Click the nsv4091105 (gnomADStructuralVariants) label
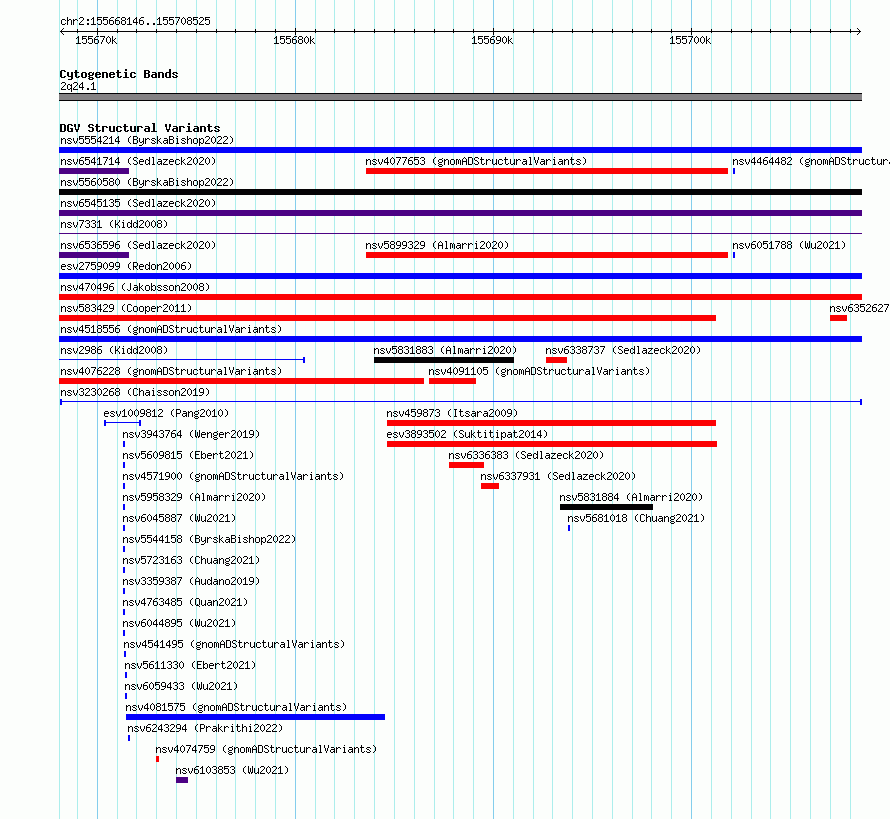This screenshot has width=890, height=819. pos(539,371)
